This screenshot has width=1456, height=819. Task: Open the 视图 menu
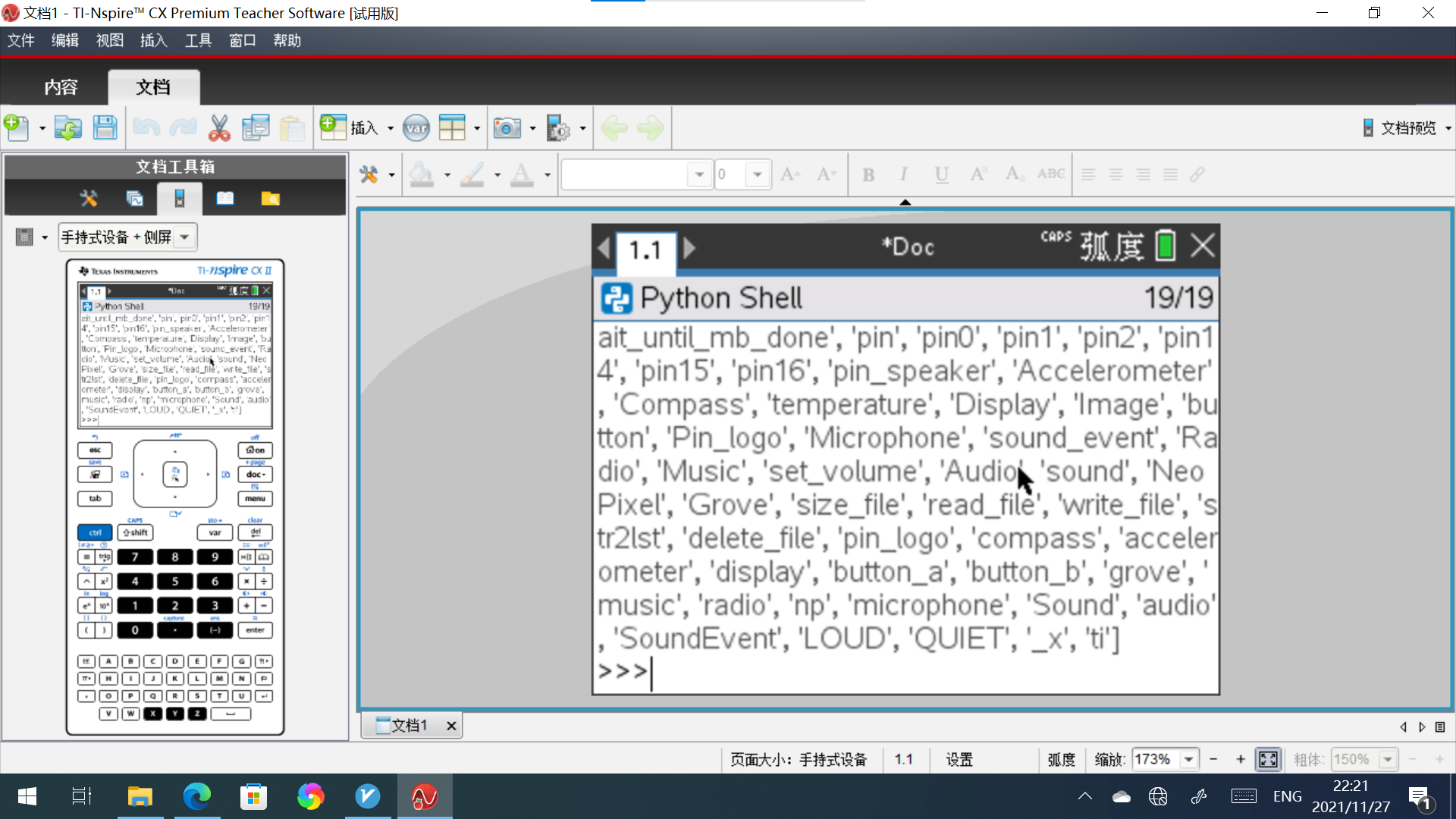(110, 40)
